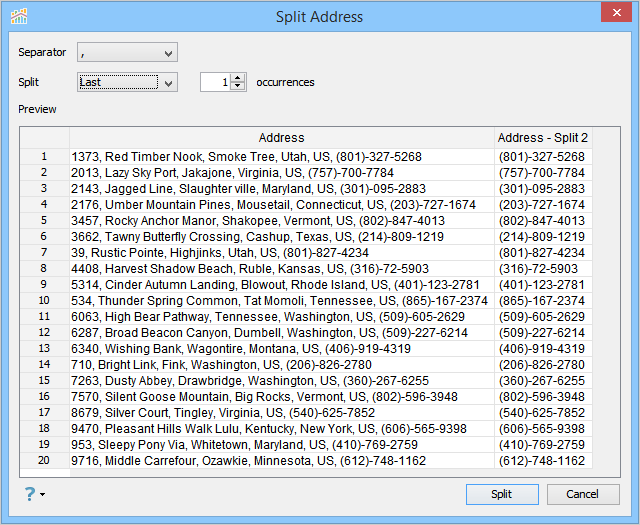Click the application icon in title bar

19,16
